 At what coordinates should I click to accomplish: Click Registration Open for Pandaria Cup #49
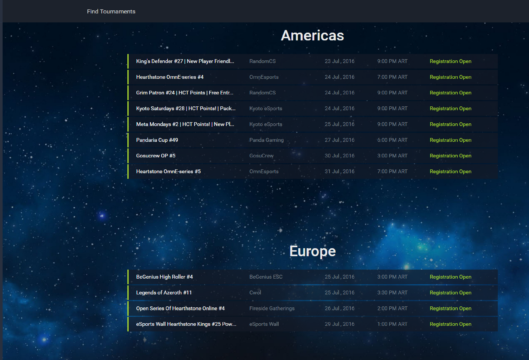coord(450,140)
